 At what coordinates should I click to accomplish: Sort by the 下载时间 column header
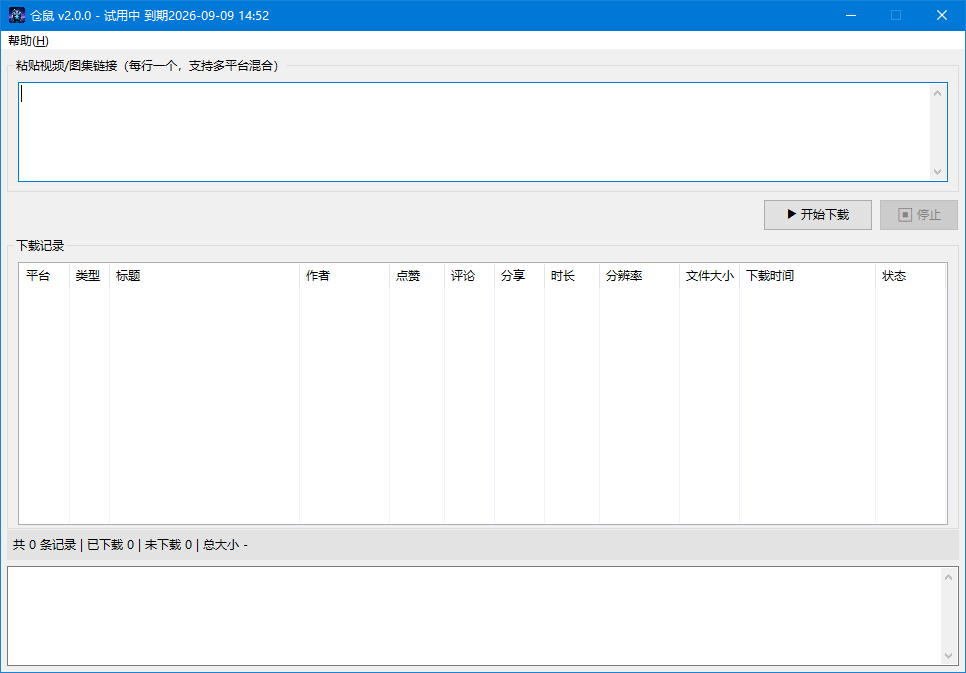click(x=808, y=276)
